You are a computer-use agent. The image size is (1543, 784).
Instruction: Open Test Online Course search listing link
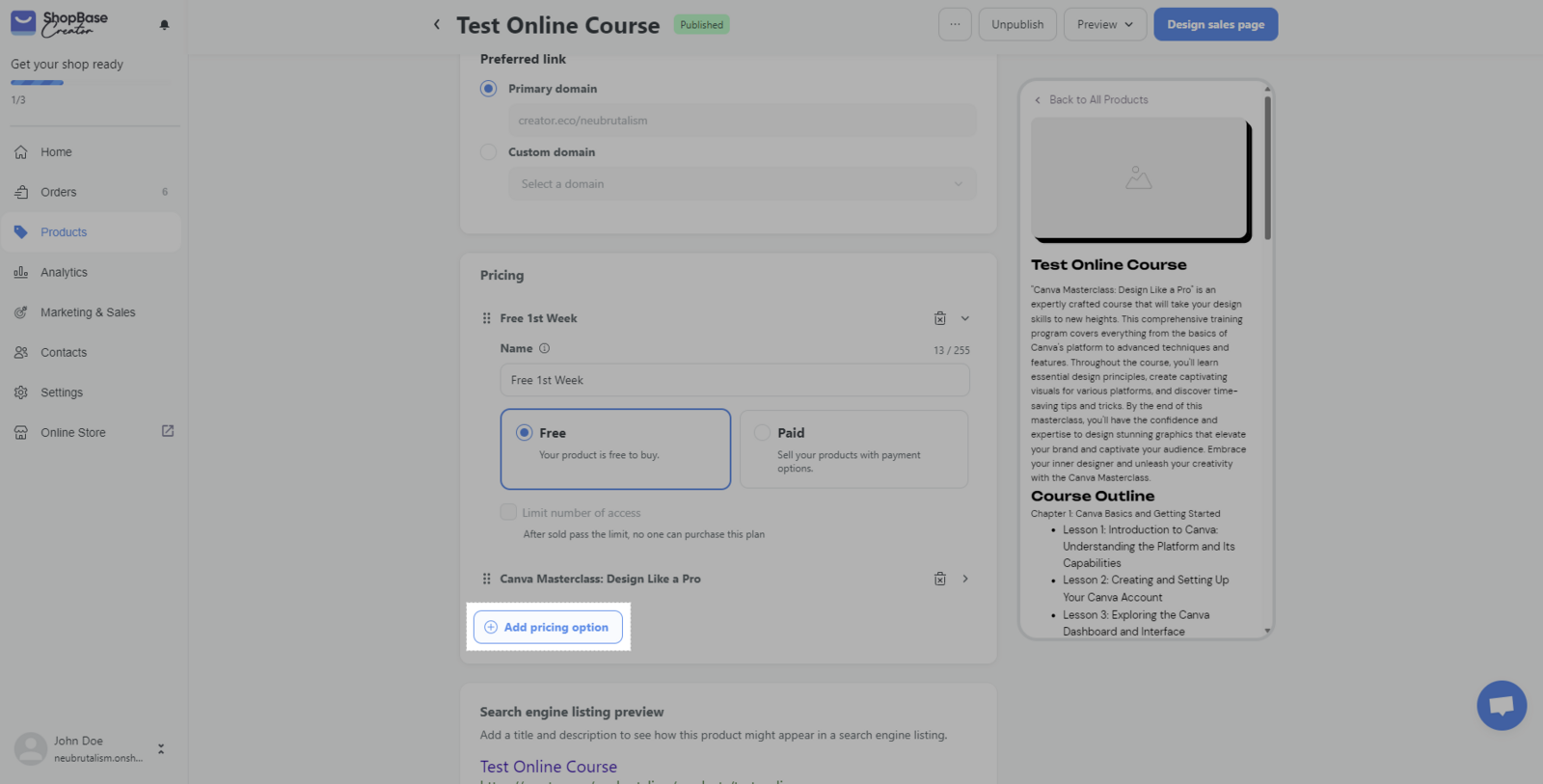tap(549, 767)
